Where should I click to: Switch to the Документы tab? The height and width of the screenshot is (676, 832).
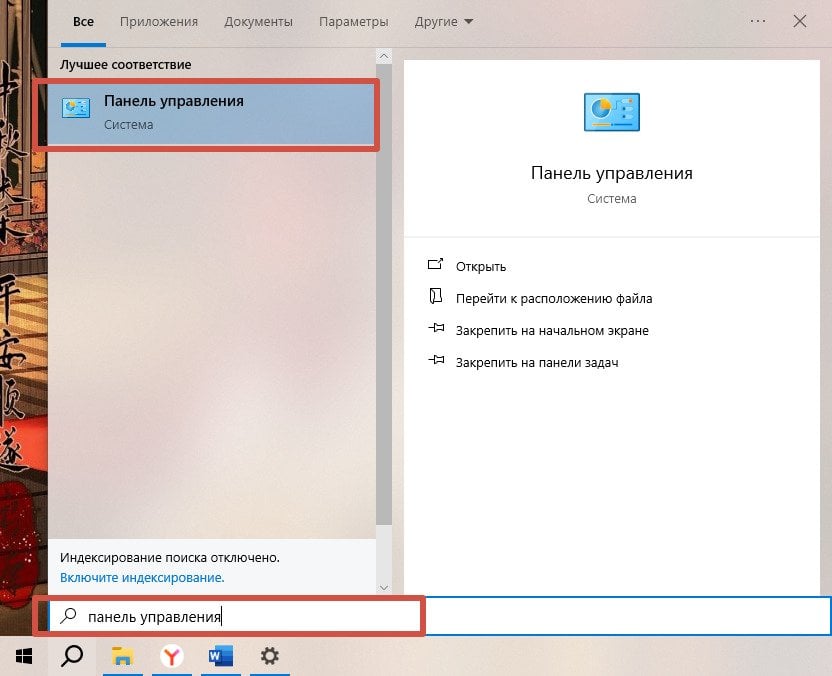pyautogui.click(x=258, y=22)
